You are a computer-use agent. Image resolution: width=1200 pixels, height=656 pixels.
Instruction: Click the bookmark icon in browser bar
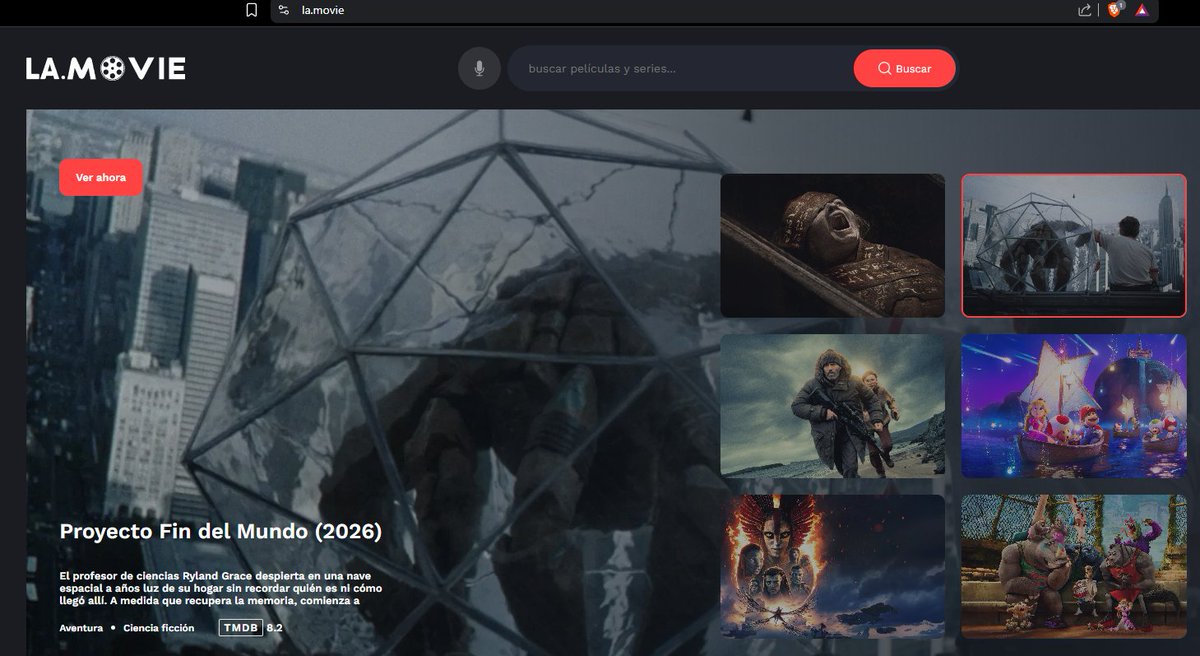pos(252,10)
